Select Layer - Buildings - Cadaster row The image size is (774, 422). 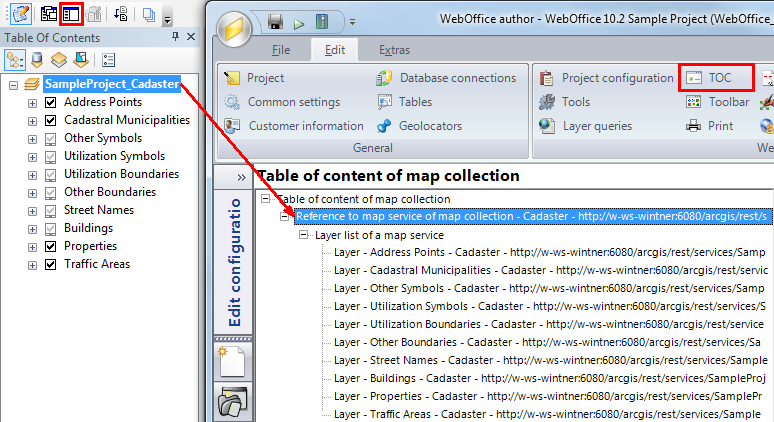click(x=549, y=378)
